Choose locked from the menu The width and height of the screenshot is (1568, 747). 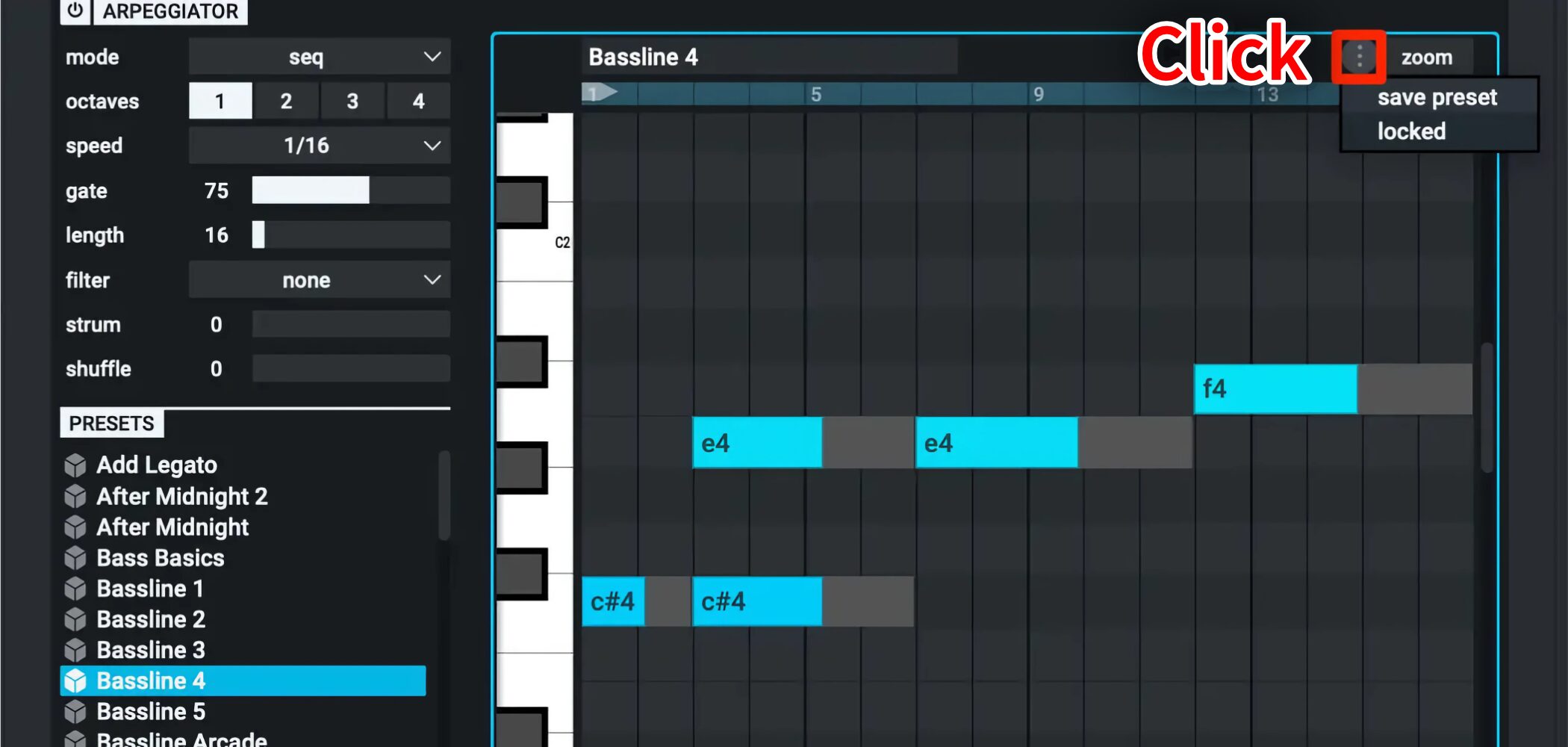click(x=1437, y=131)
